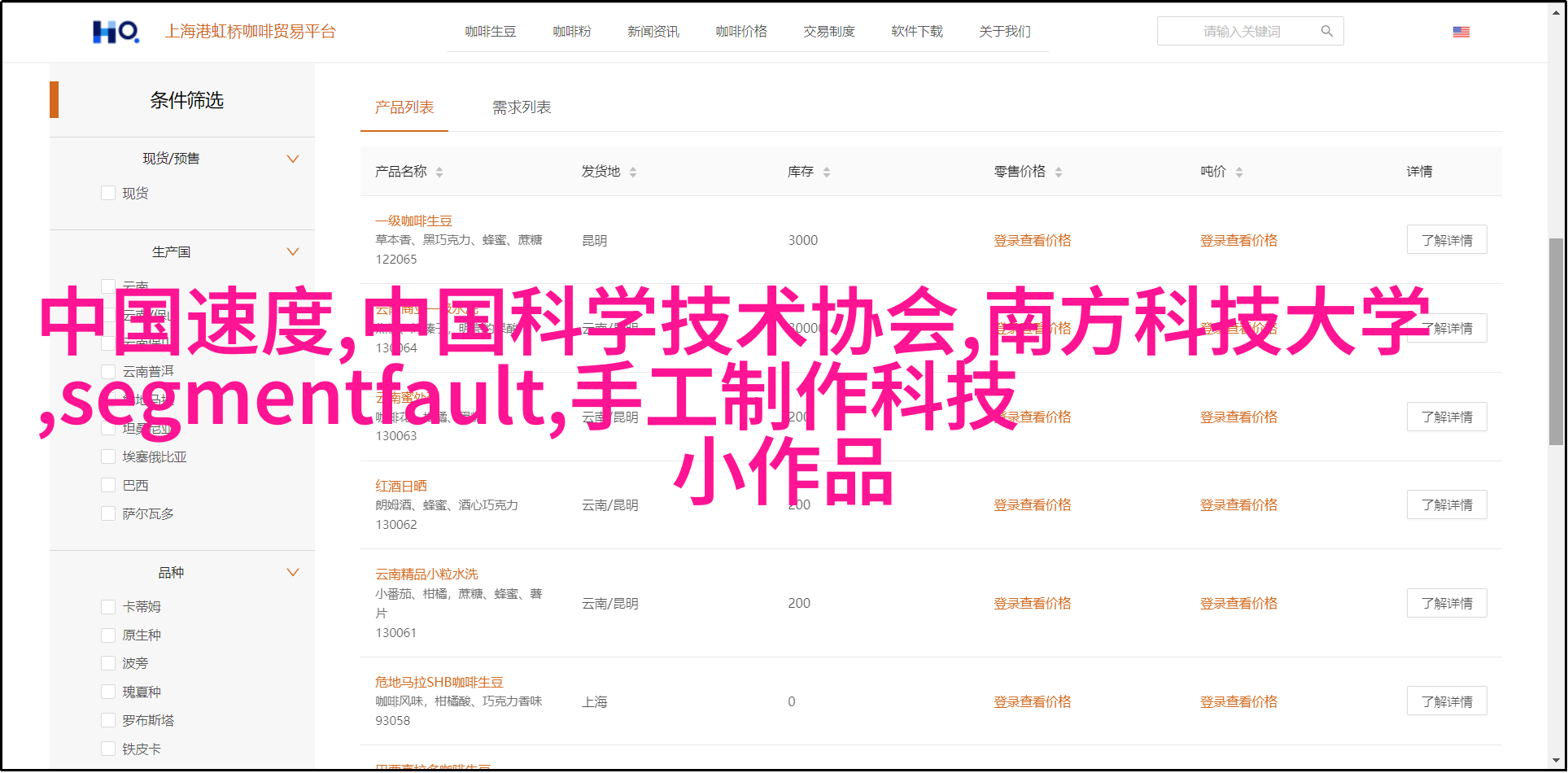Check the 云南普洱 filter checkbox

point(107,371)
